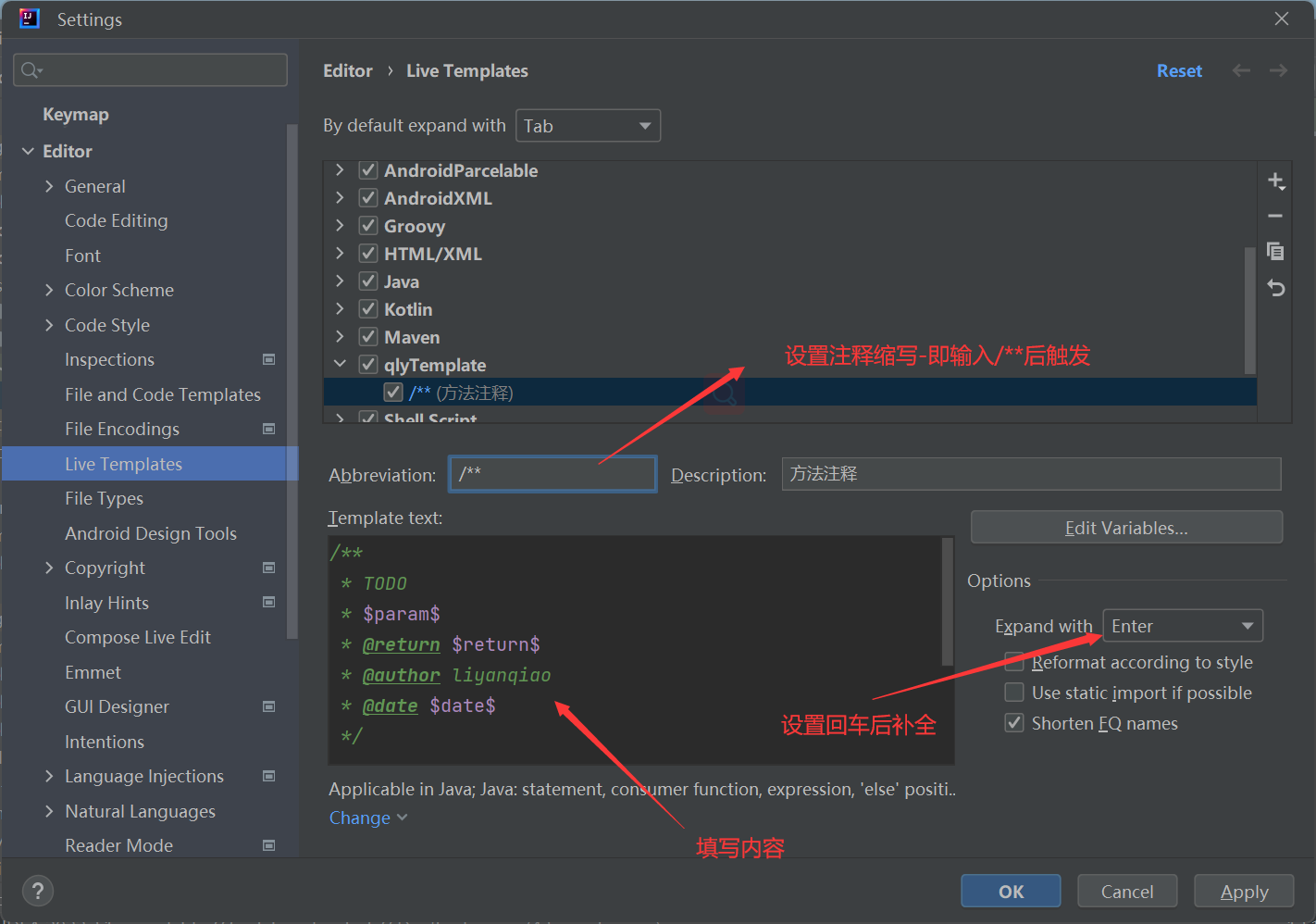The image size is (1316, 924).
Task: Click project-level icon next to GUI Designer
Action: (269, 706)
